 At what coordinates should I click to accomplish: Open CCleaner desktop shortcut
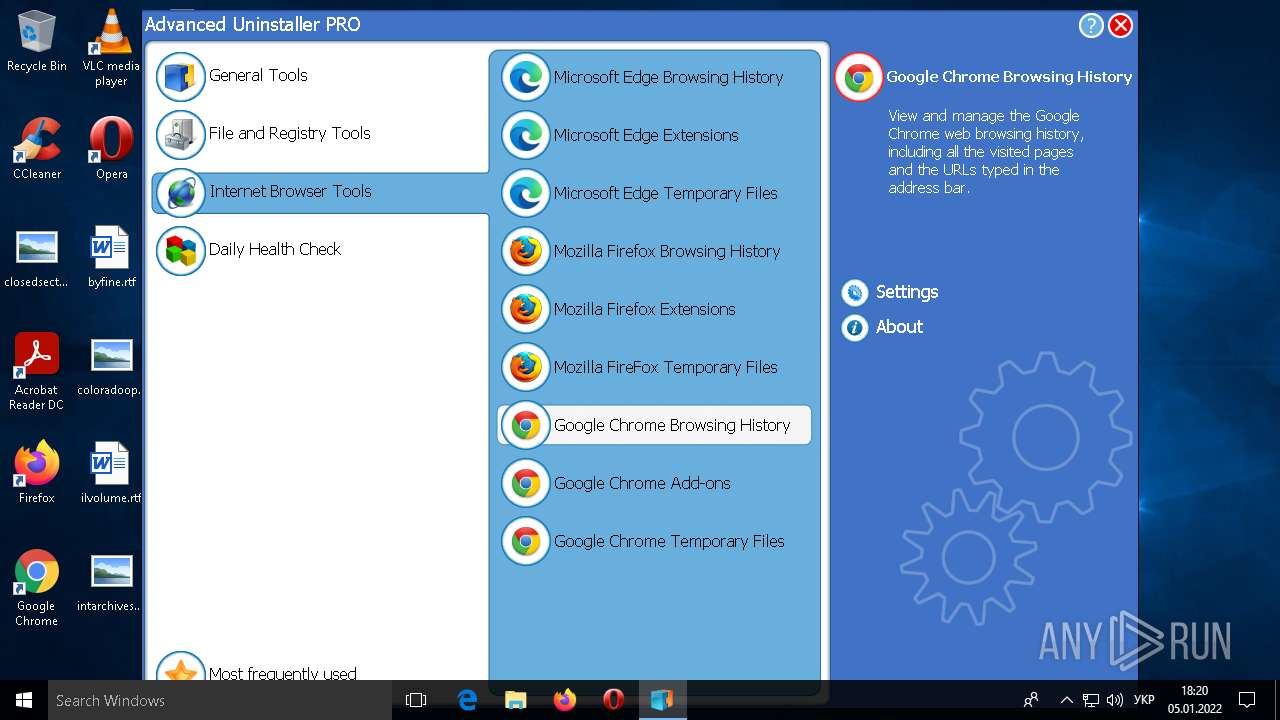point(37,150)
